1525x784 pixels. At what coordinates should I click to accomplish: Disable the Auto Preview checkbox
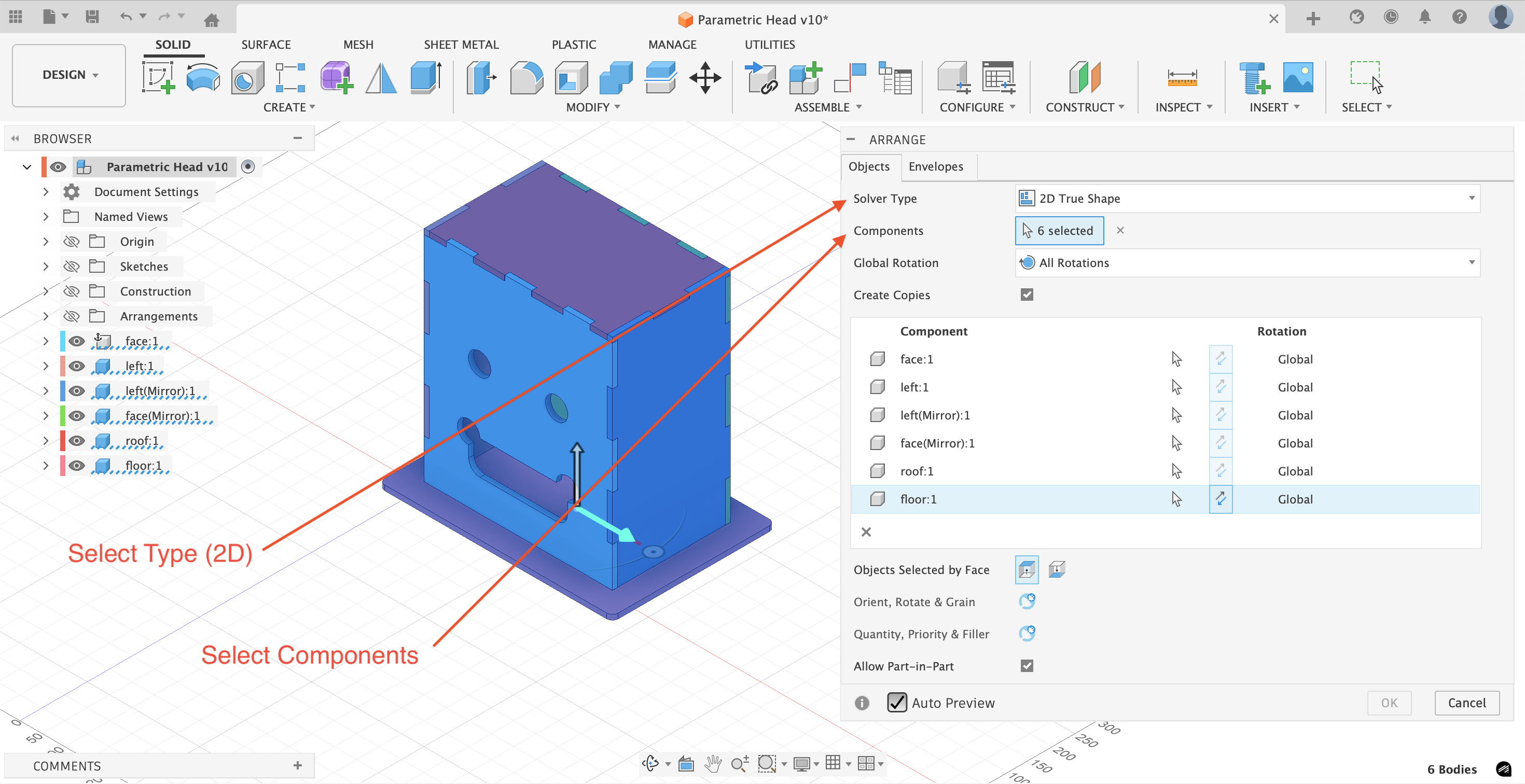click(896, 703)
